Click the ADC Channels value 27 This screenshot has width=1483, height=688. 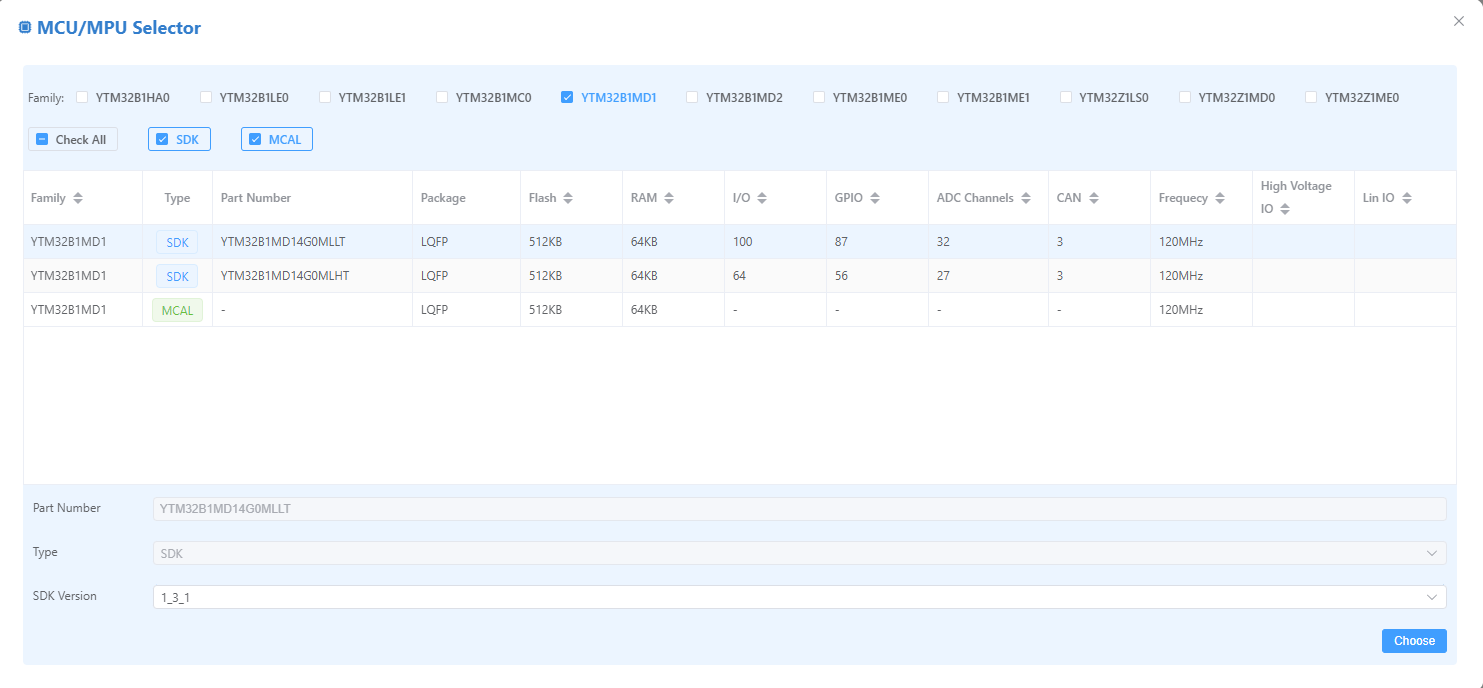[x=944, y=276]
